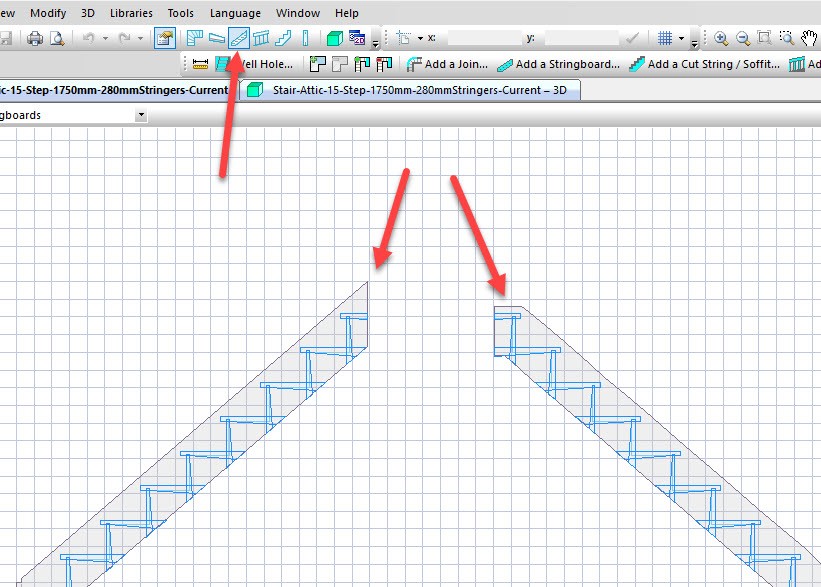The width and height of the screenshot is (821, 587).
Task: Select the landing/tread view icon
Action: (217, 38)
